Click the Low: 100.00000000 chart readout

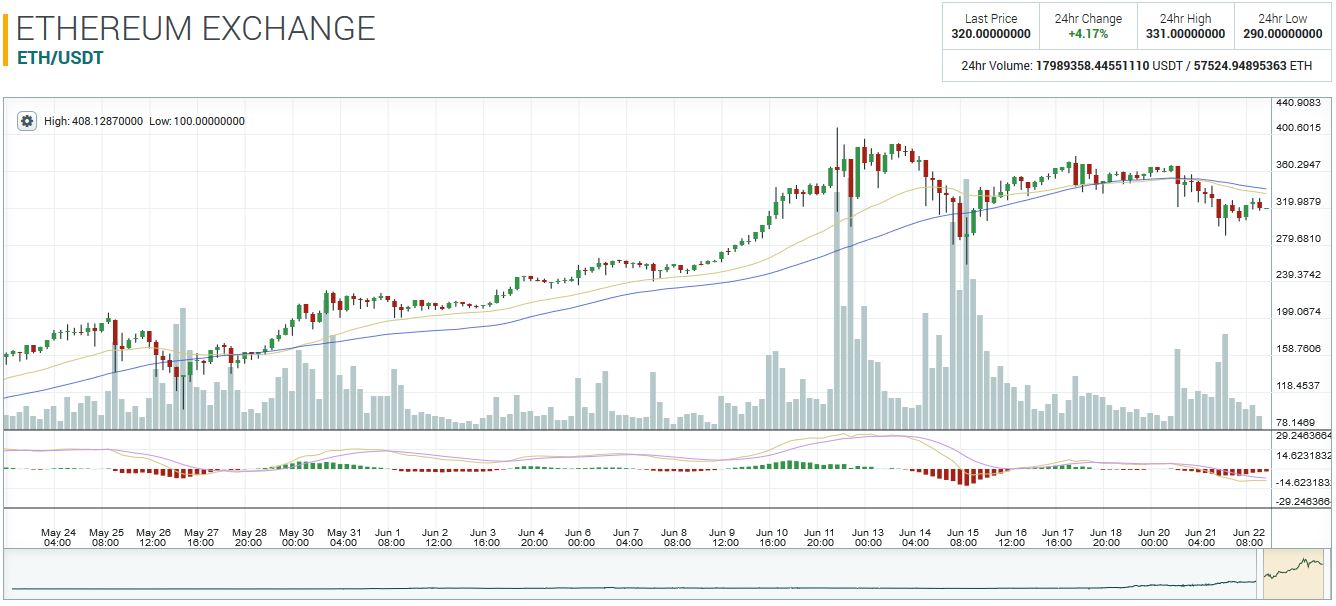click(197, 121)
